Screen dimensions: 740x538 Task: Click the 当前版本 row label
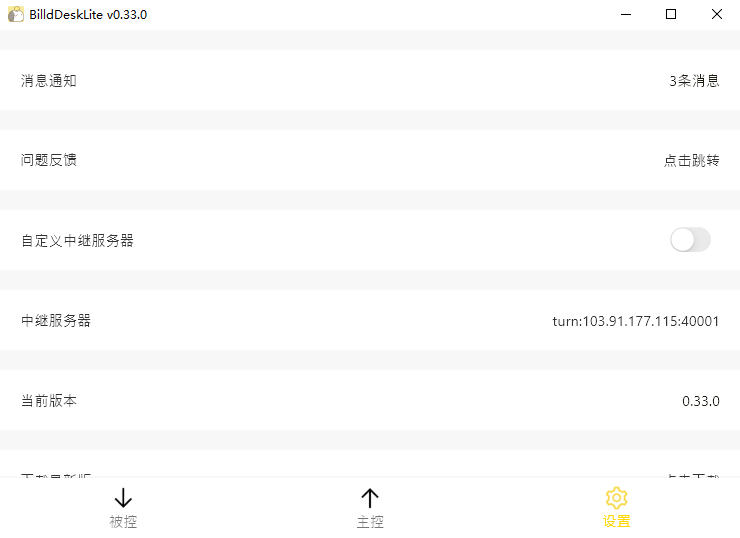(x=49, y=401)
